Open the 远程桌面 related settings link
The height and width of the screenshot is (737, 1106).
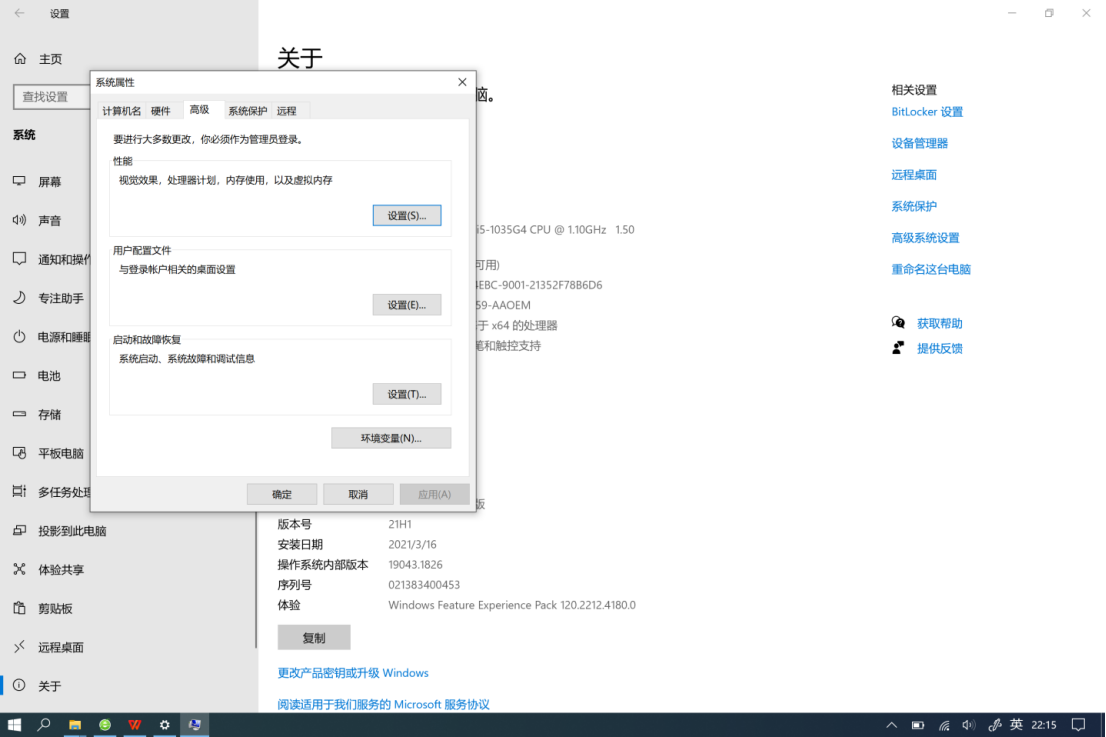click(914, 174)
